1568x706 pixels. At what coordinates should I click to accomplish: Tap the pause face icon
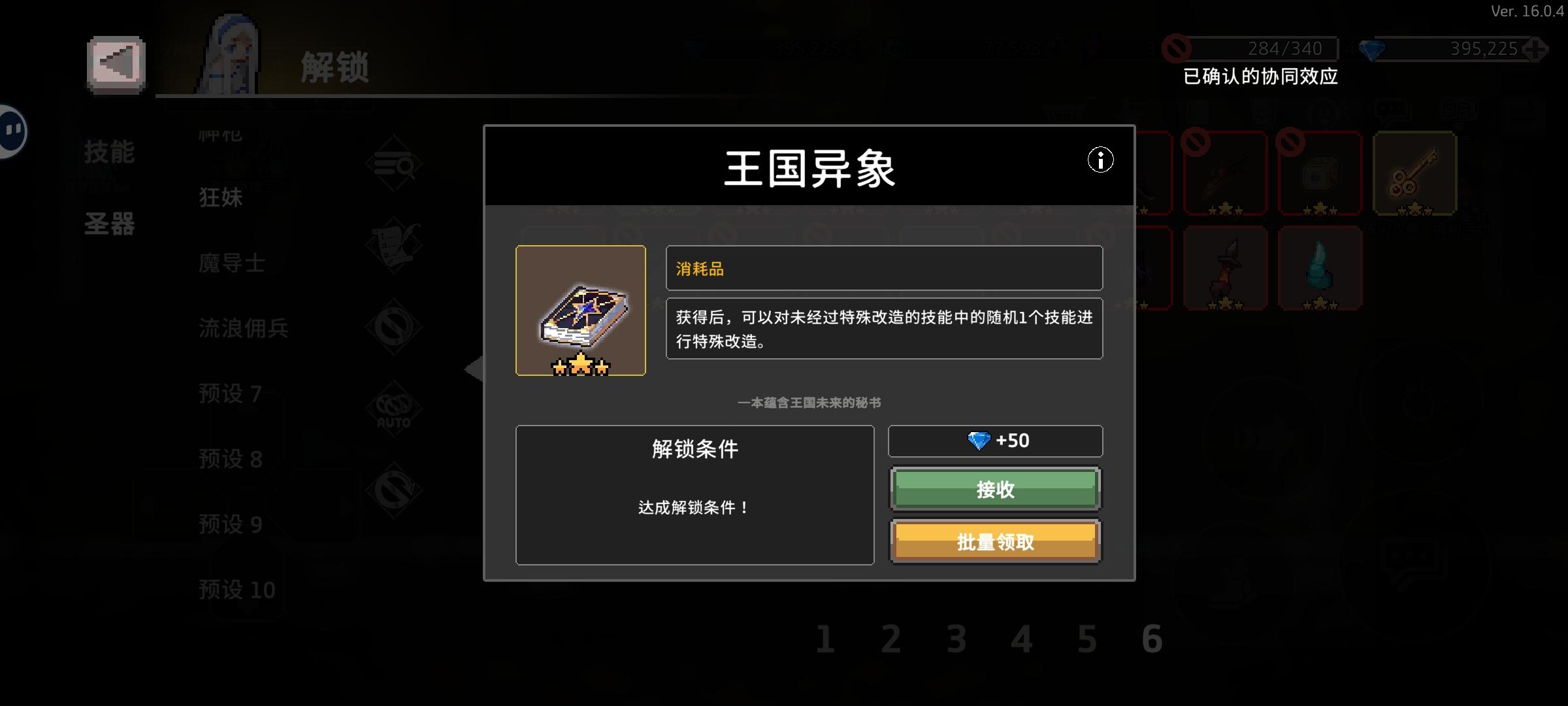click(x=12, y=131)
